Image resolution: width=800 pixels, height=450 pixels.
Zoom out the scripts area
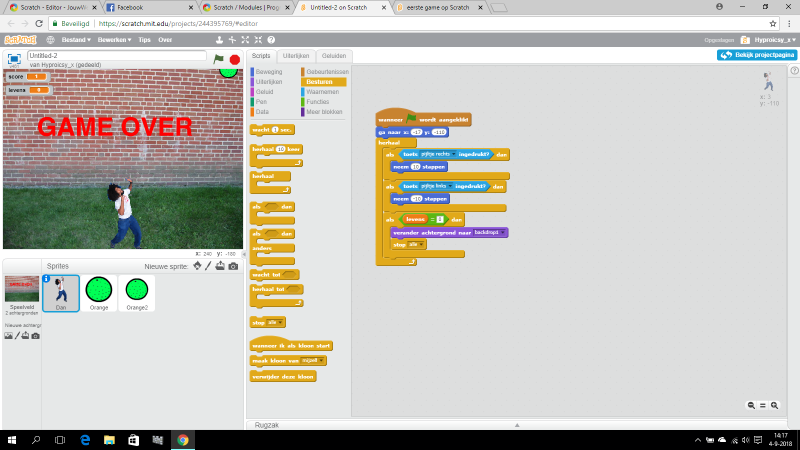point(751,405)
